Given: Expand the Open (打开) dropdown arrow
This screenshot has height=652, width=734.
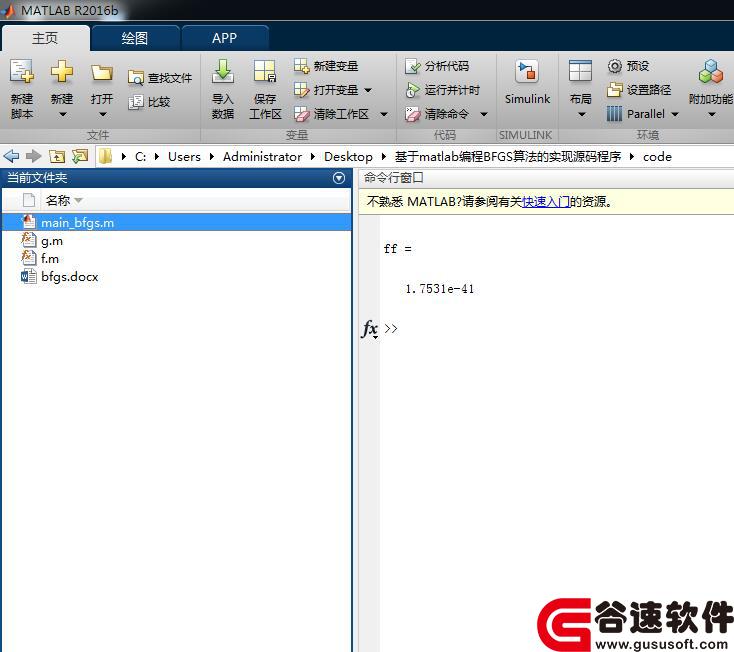Looking at the screenshot, I should pyautogui.click(x=103, y=114).
